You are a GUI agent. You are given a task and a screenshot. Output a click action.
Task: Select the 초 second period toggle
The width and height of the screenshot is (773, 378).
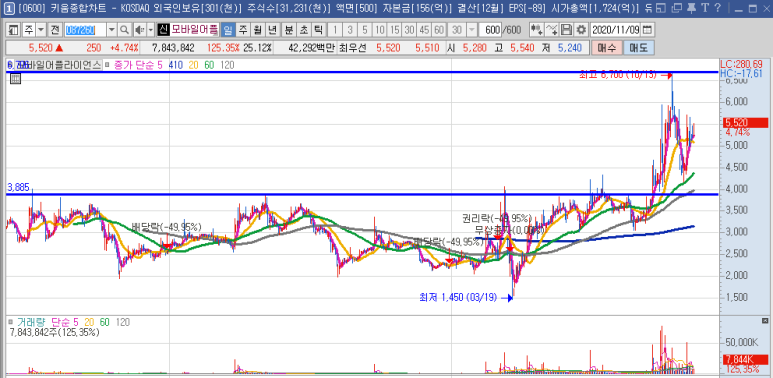coord(303,30)
